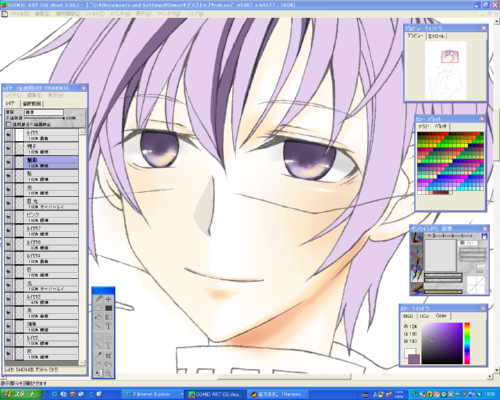The image size is (500, 400).
Task: Select the rectangular selection tool
Action: (x=98, y=336)
